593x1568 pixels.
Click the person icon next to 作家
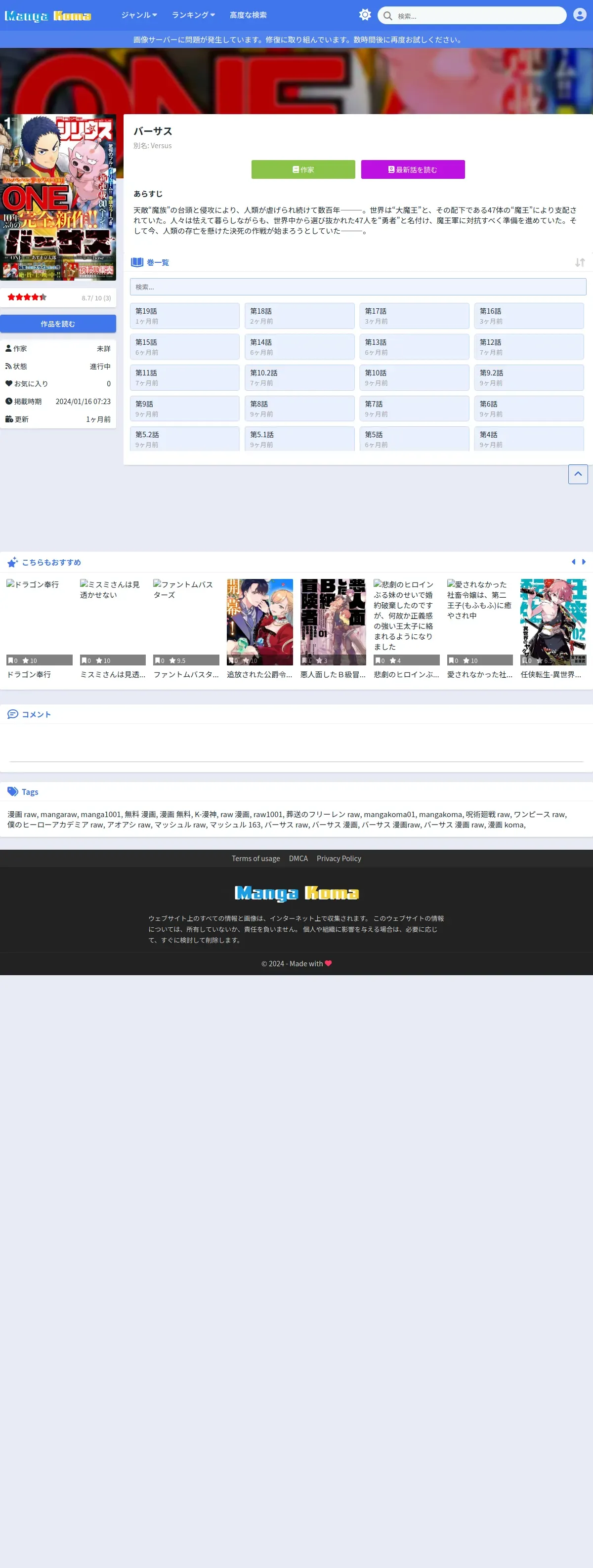[x=8, y=349]
